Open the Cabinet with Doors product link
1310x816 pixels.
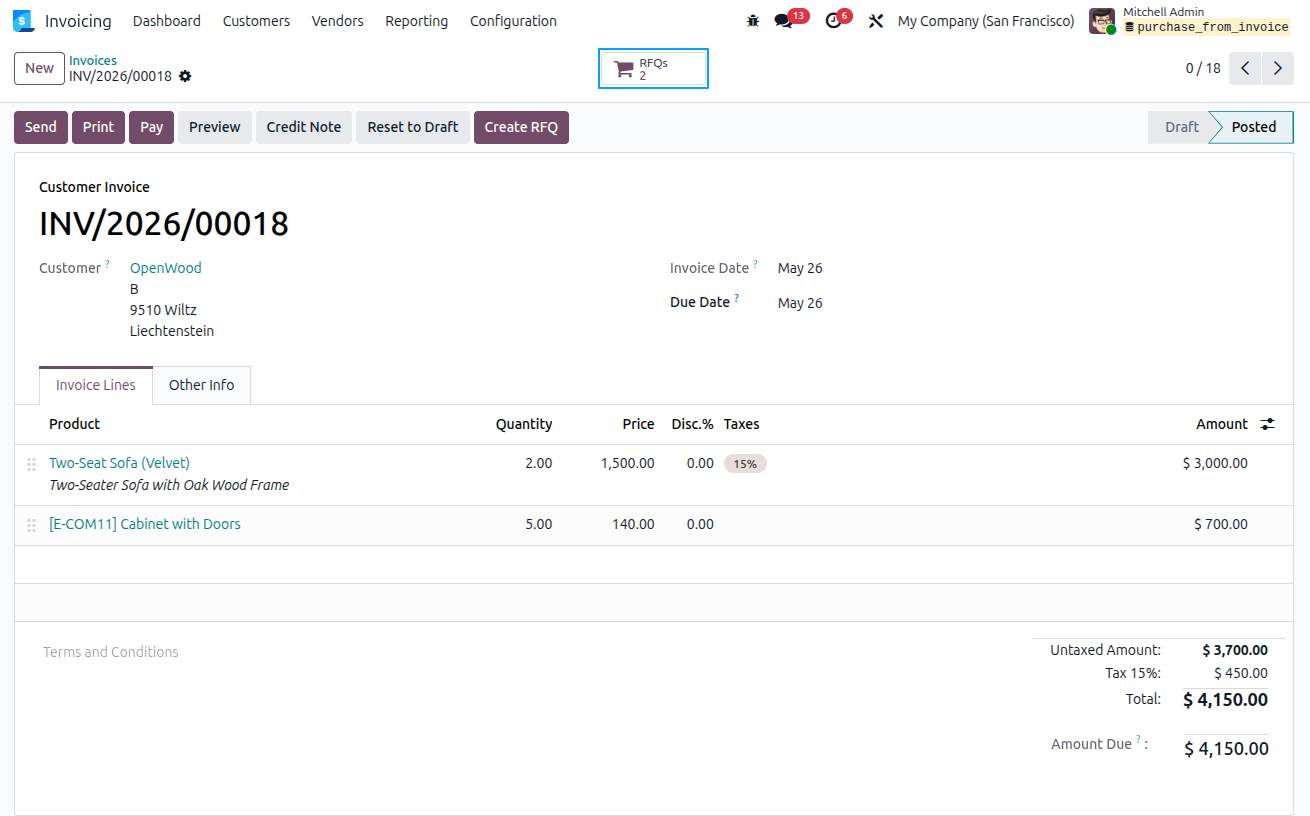click(145, 524)
